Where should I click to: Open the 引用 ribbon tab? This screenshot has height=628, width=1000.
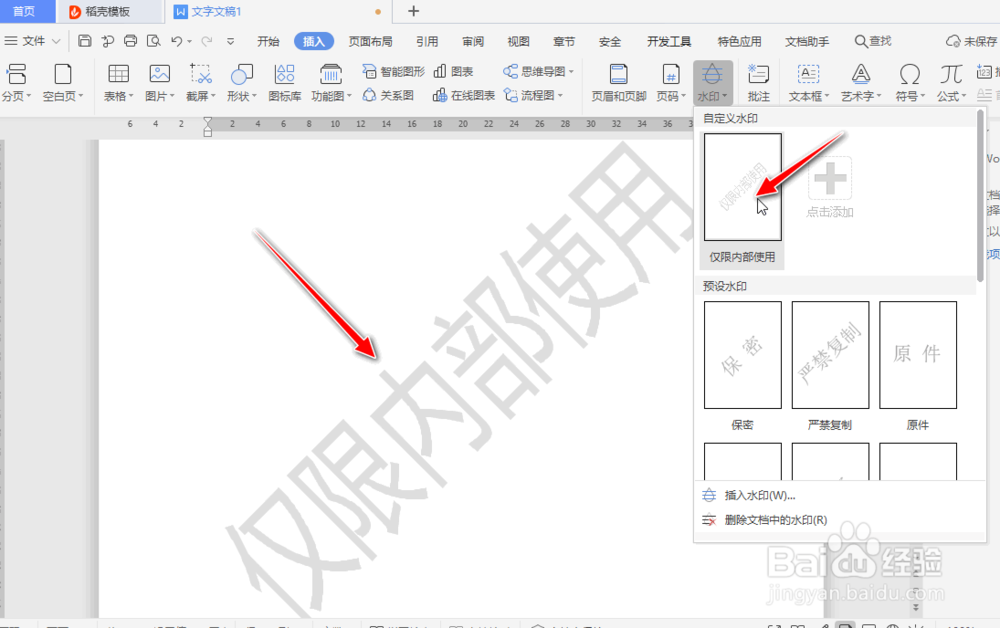coord(427,41)
